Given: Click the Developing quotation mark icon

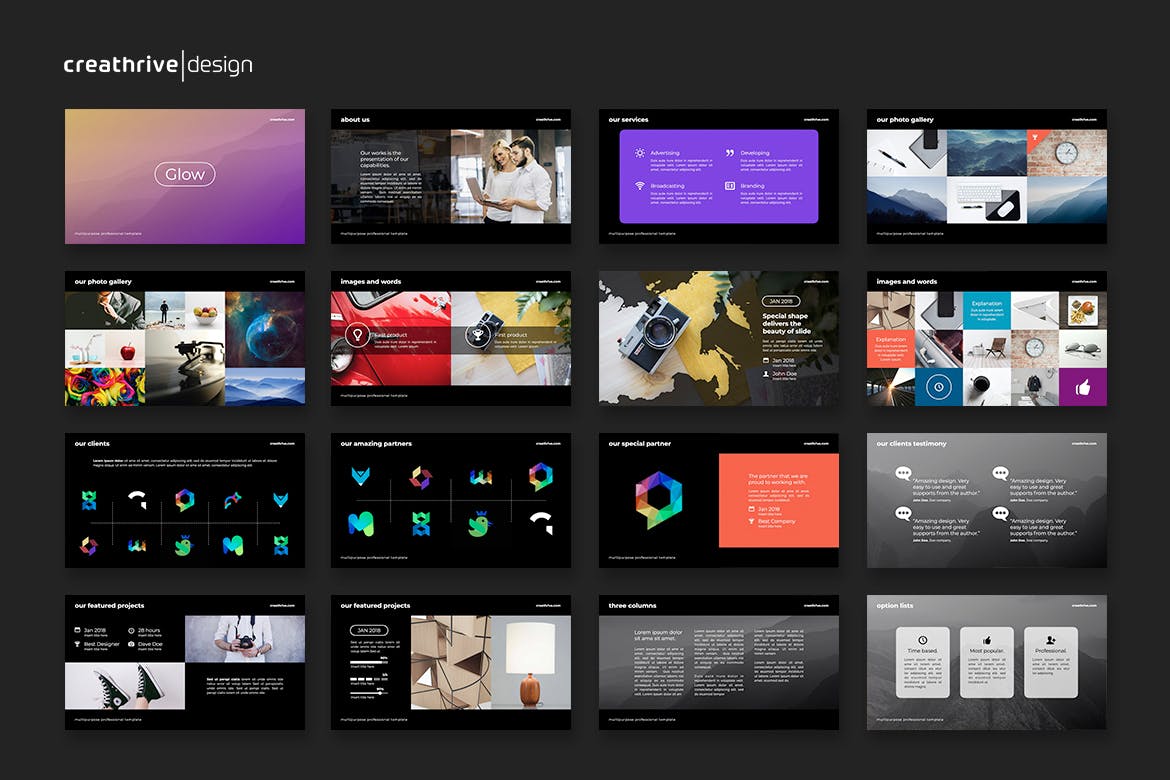Looking at the screenshot, I should [x=730, y=153].
